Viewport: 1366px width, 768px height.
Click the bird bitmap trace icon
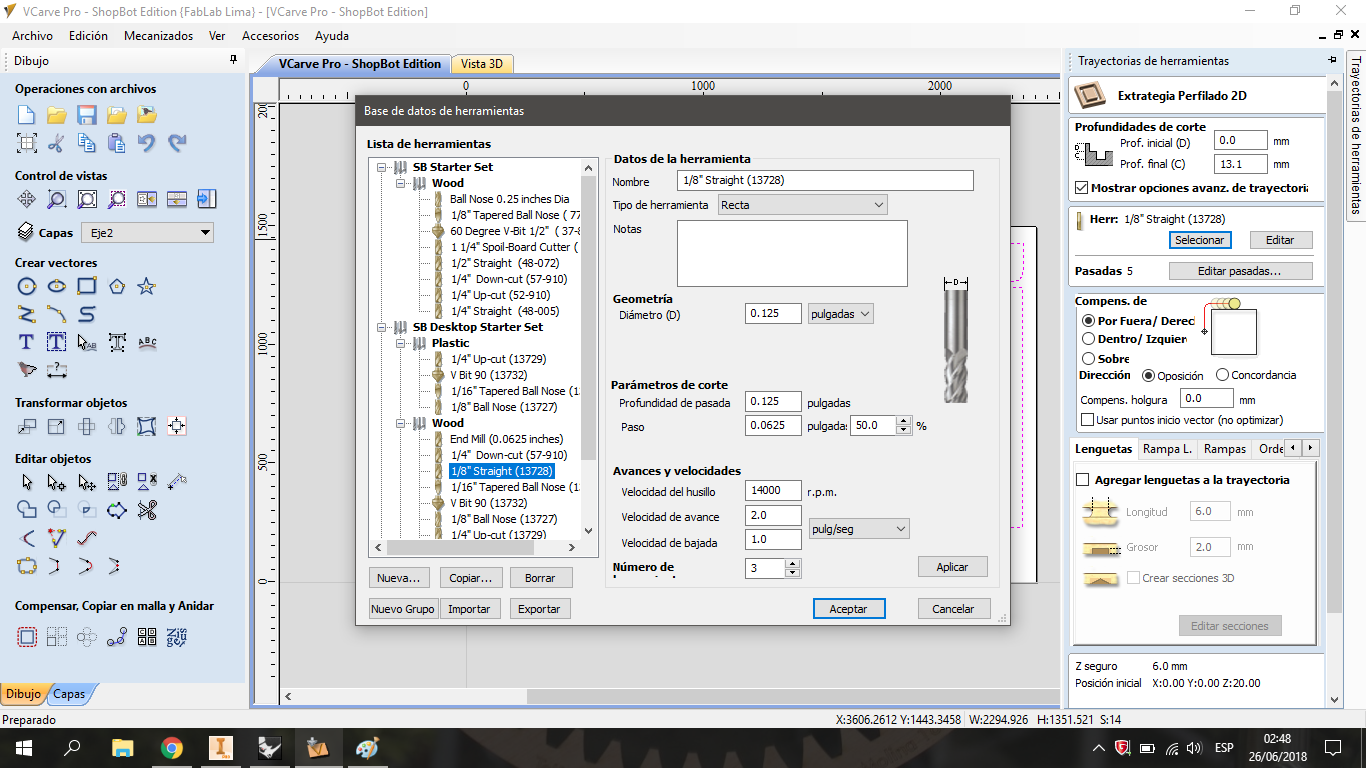point(27,370)
